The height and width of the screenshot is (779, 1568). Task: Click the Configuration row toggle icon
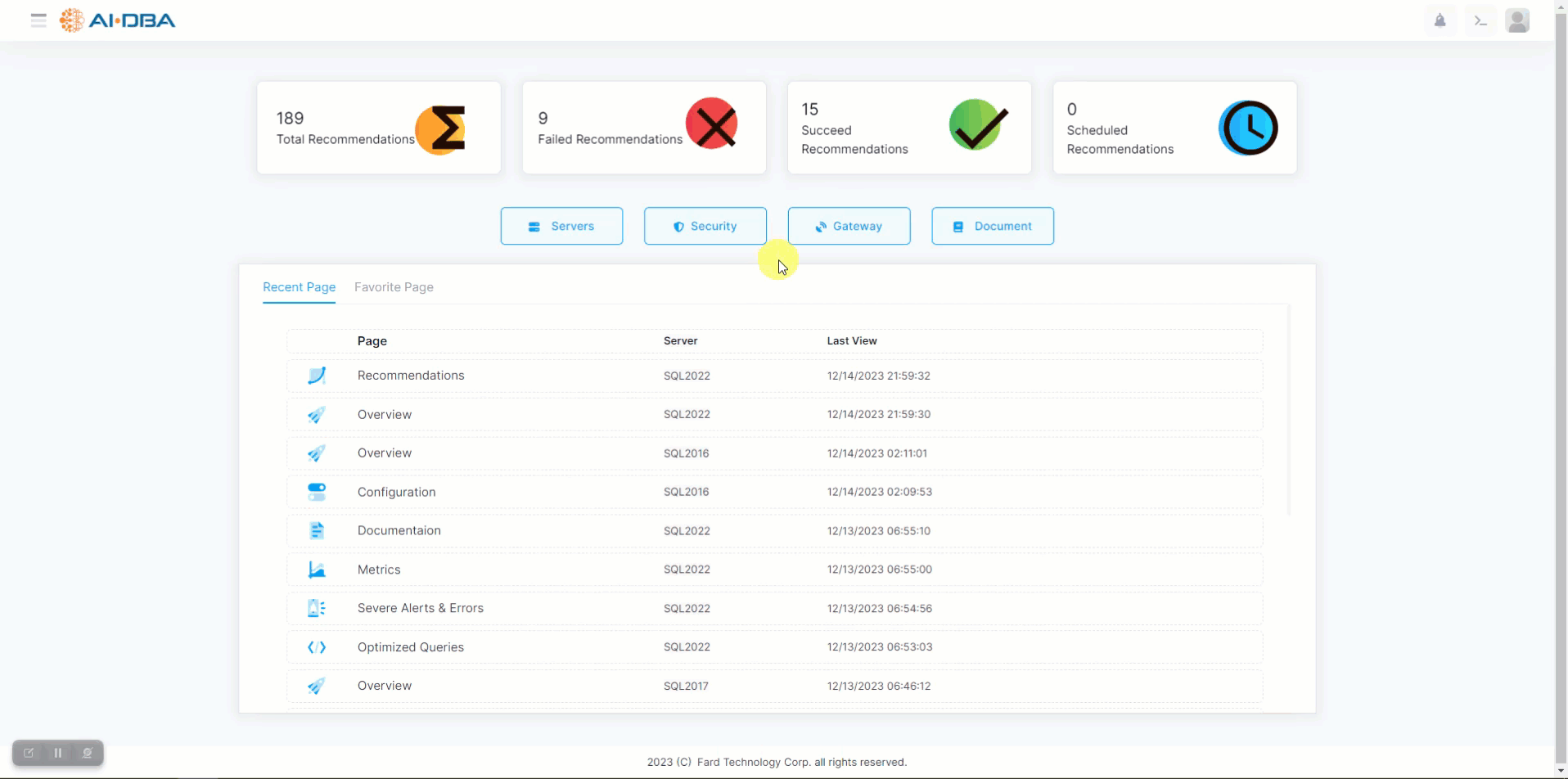317,492
